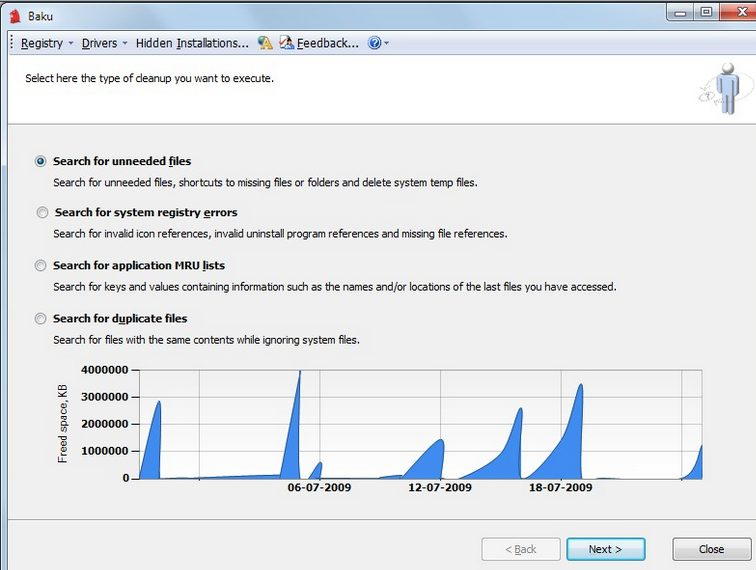Click the 1000000 axis value
This screenshot has width=756, height=570.
tap(105, 451)
